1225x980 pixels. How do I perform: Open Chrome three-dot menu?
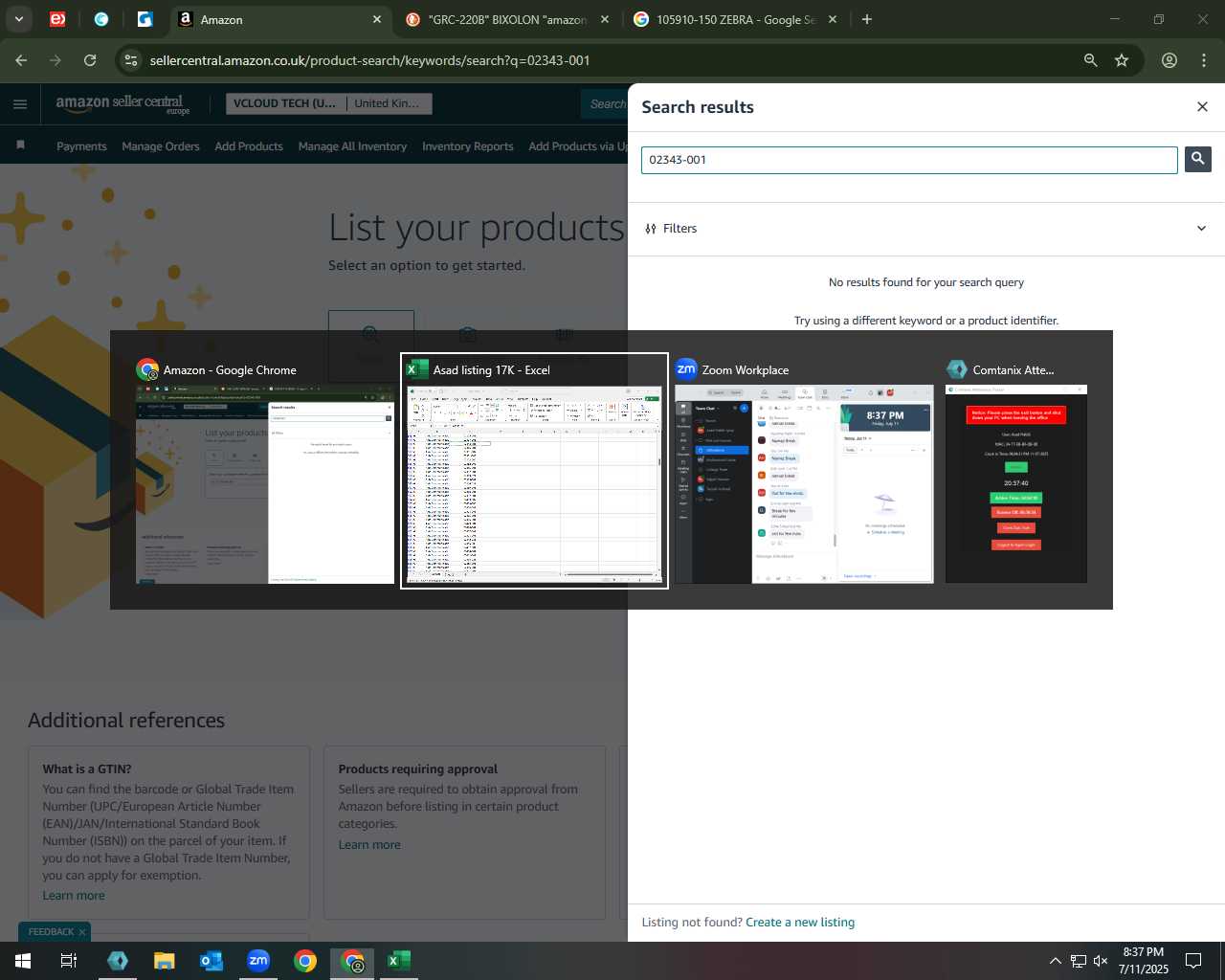1204,60
